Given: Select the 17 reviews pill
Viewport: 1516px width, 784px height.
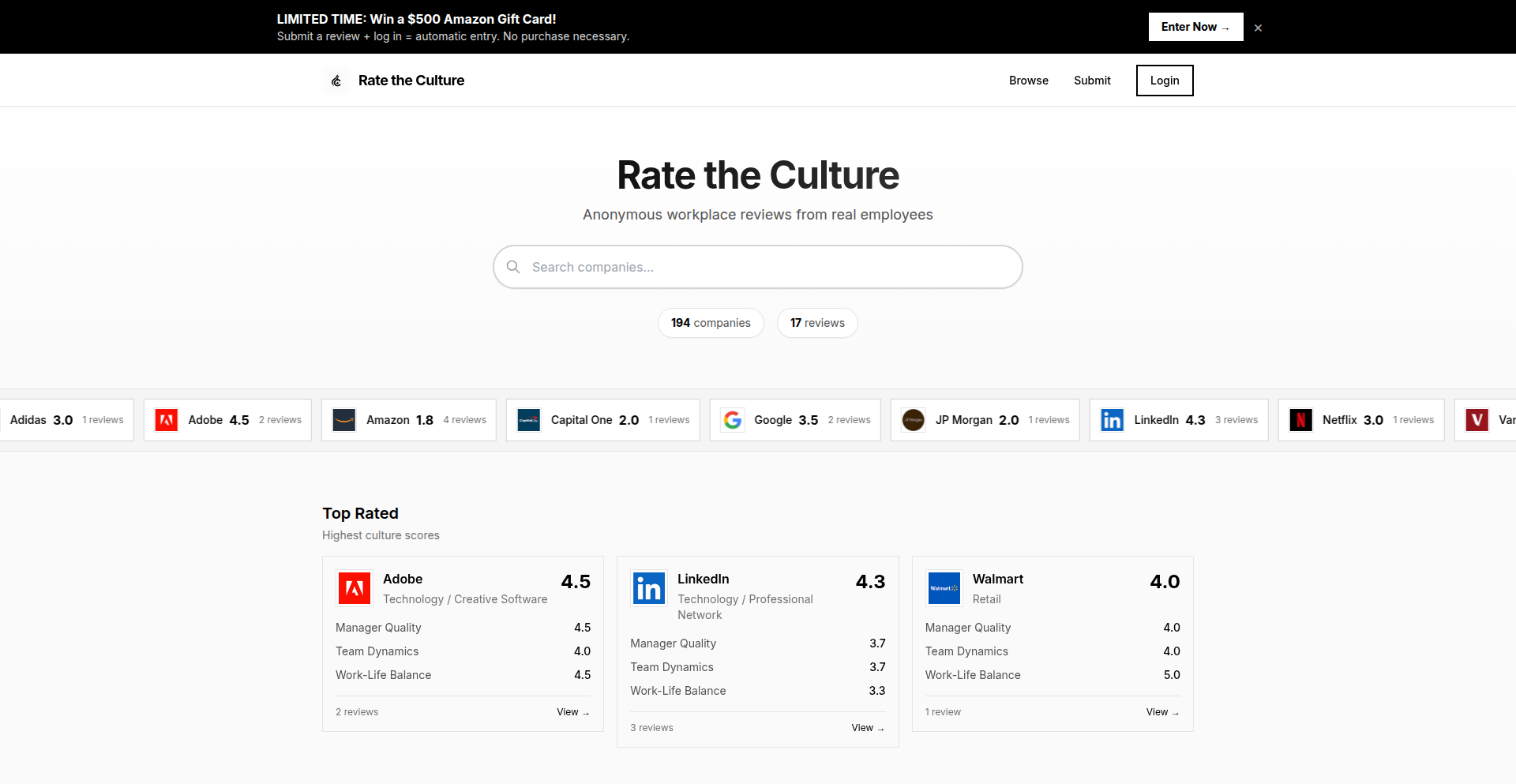Looking at the screenshot, I should point(817,323).
